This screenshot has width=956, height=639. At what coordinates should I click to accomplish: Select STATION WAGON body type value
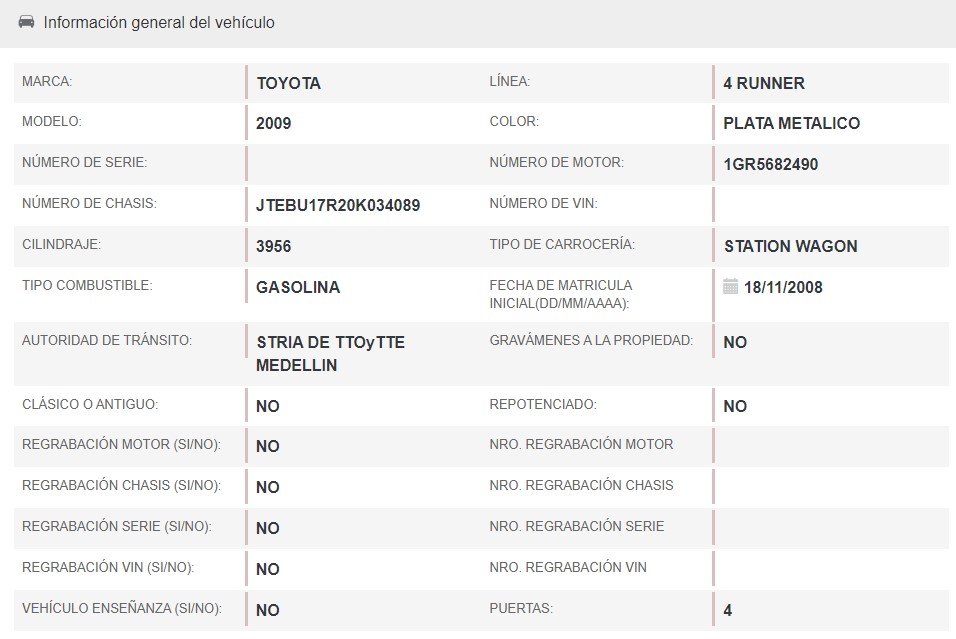pos(790,246)
